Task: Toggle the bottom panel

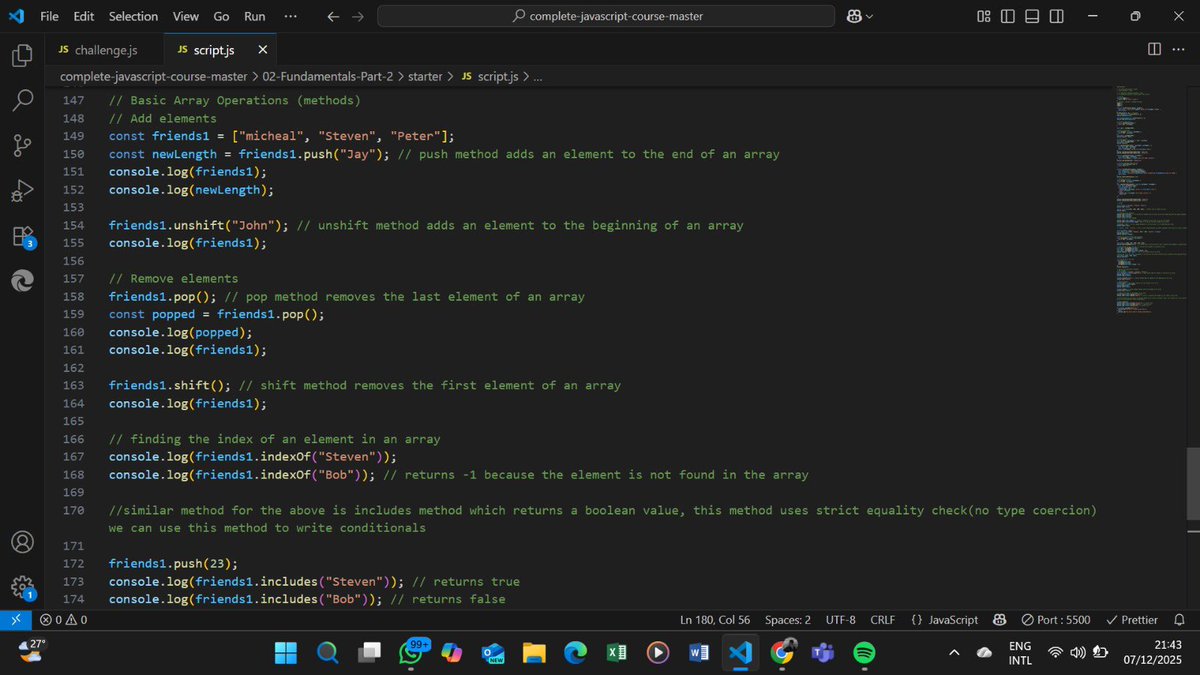Action: 1032,16
